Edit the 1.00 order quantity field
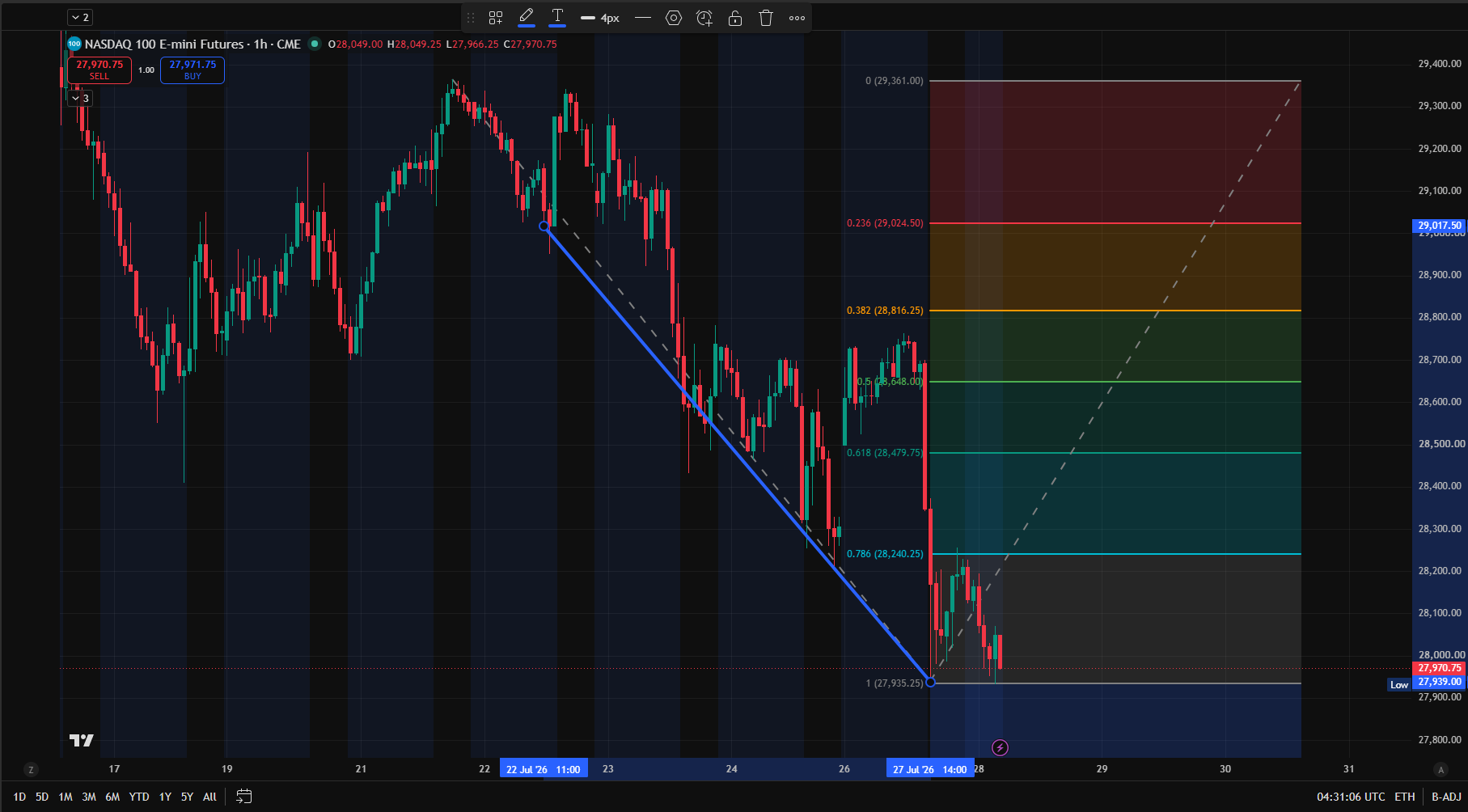Image resolution: width=1468 pixels, height=812 pixels. pyautogui.click(x=146, y=70)
